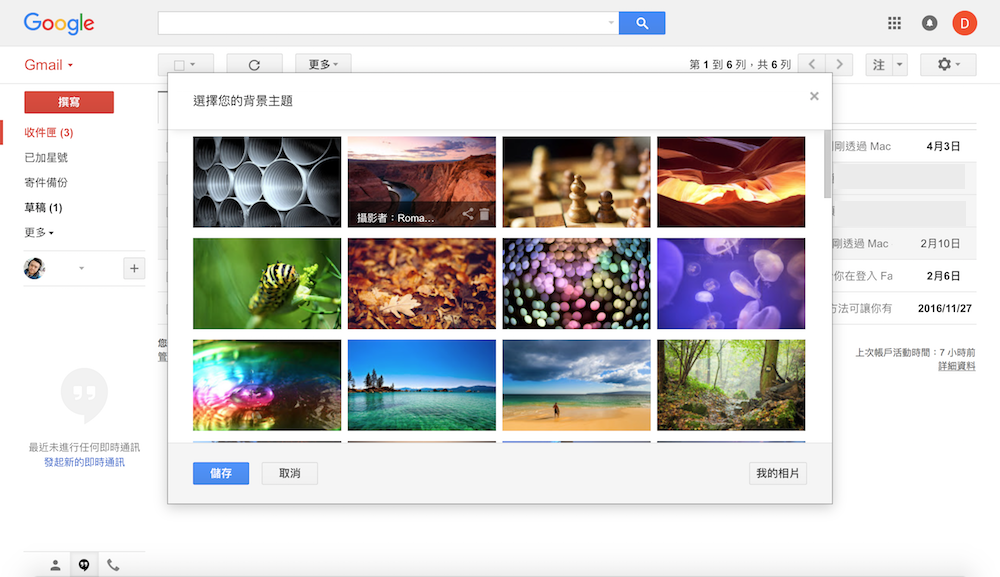
Task: Open search options dropdown arrow
Action: [611, 23]
